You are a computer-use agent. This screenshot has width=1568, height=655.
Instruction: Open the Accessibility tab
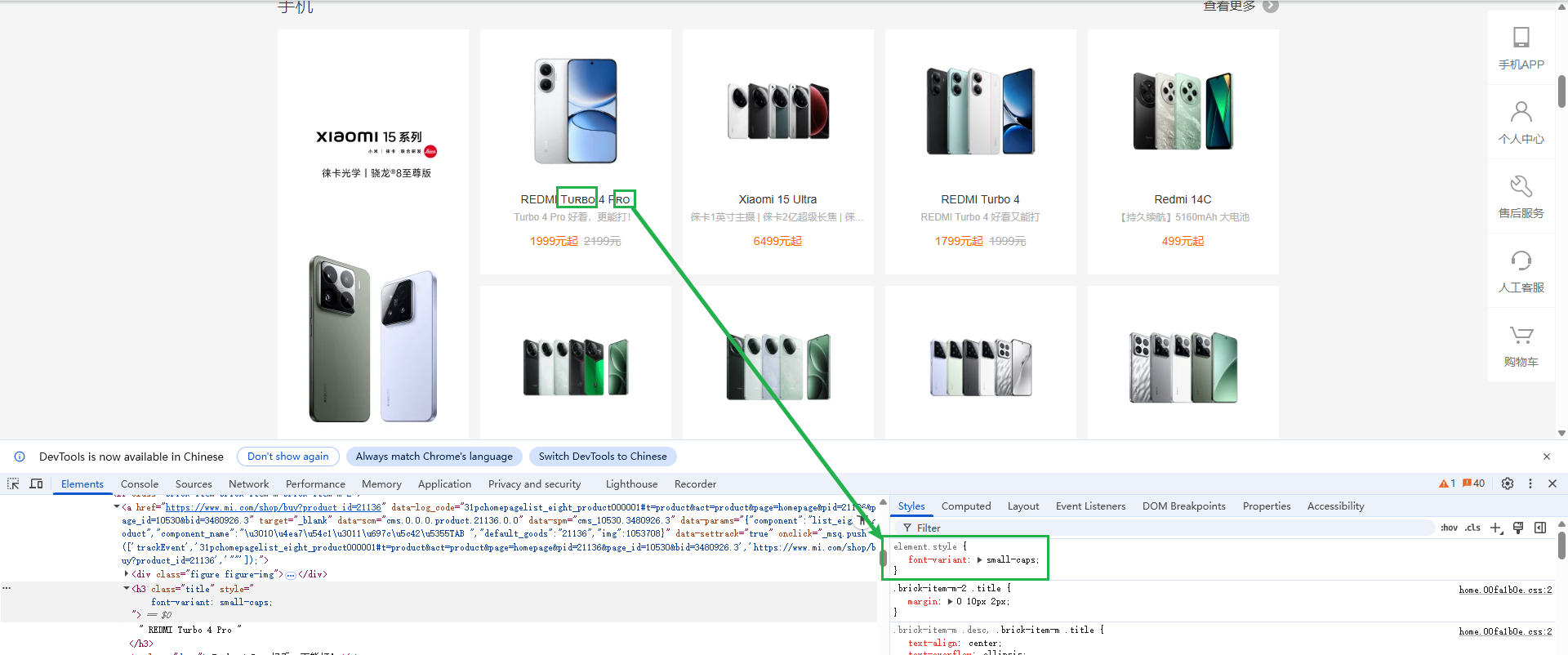coord(1335,506)
